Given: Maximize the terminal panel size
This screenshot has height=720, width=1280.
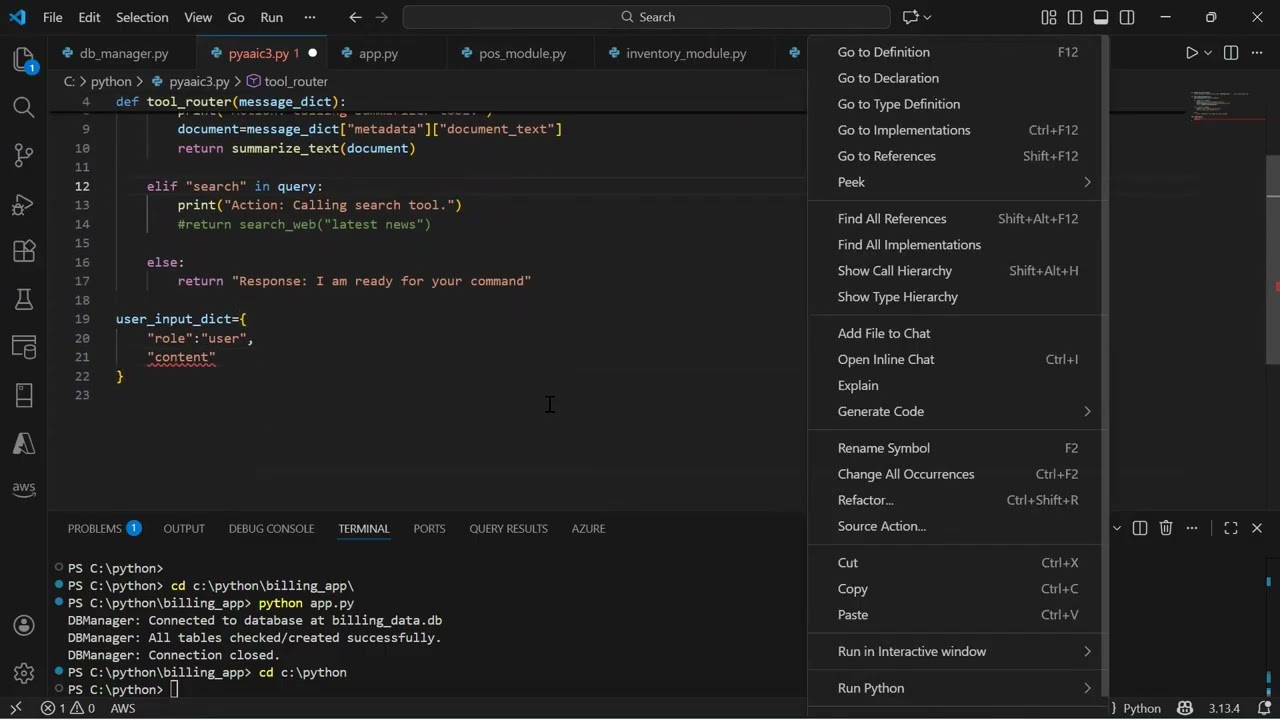Looking at the screenshot, I should (x=1231, y=528).
